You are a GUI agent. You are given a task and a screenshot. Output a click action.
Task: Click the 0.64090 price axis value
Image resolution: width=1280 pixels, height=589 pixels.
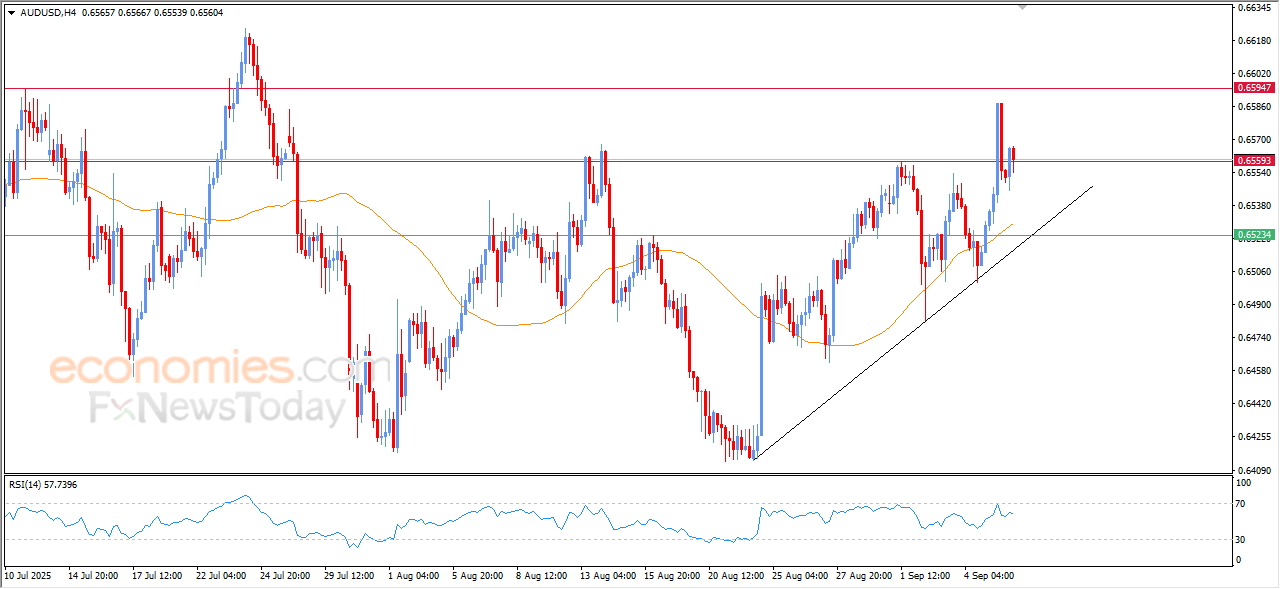point(1254,470)
